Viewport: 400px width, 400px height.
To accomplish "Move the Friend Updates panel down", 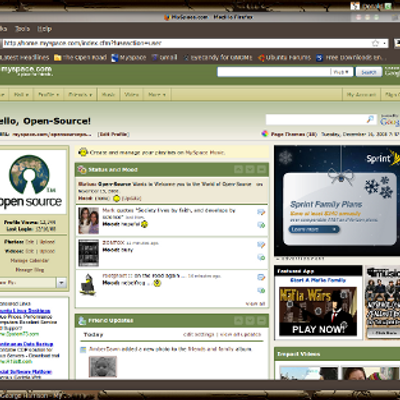I will (250, 321).
